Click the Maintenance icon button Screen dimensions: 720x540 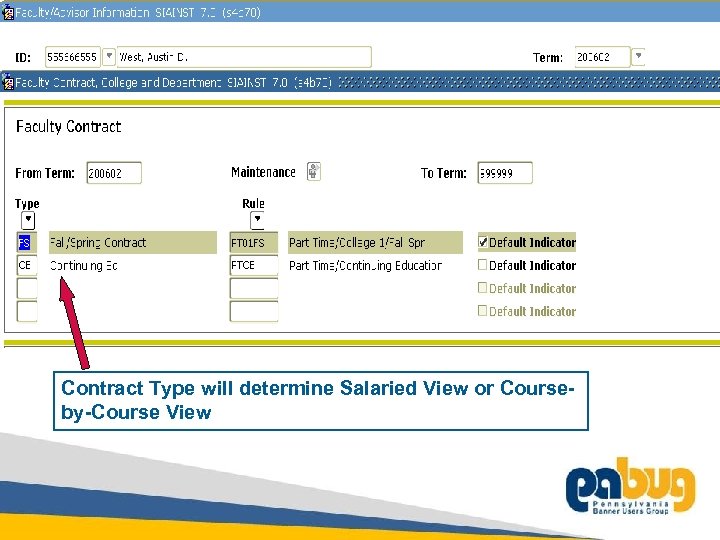click(x=314, y=171)
